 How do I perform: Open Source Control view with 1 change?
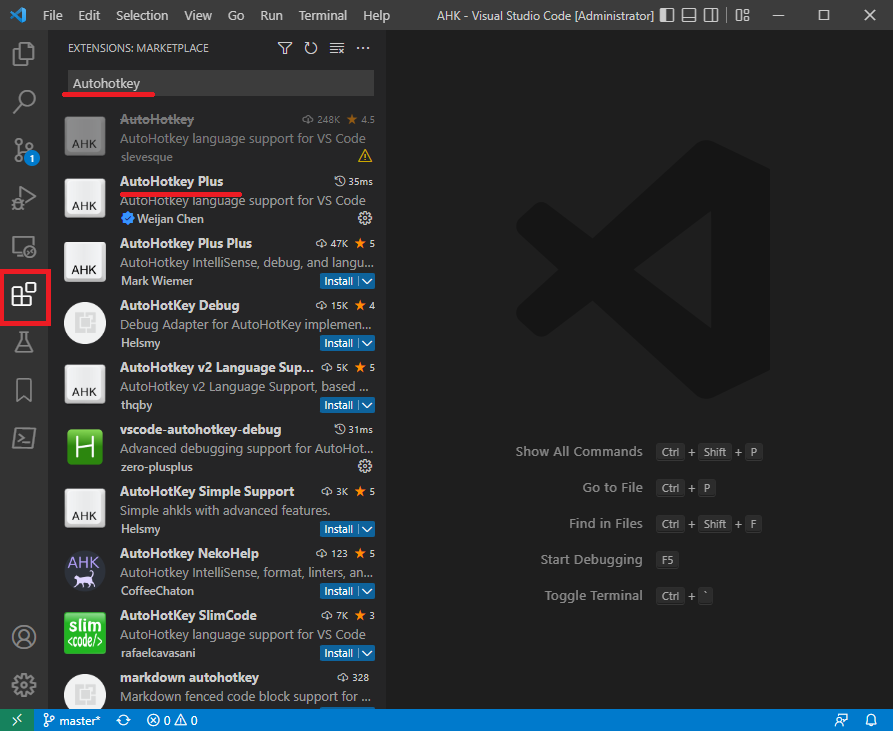tap(24, 151)
